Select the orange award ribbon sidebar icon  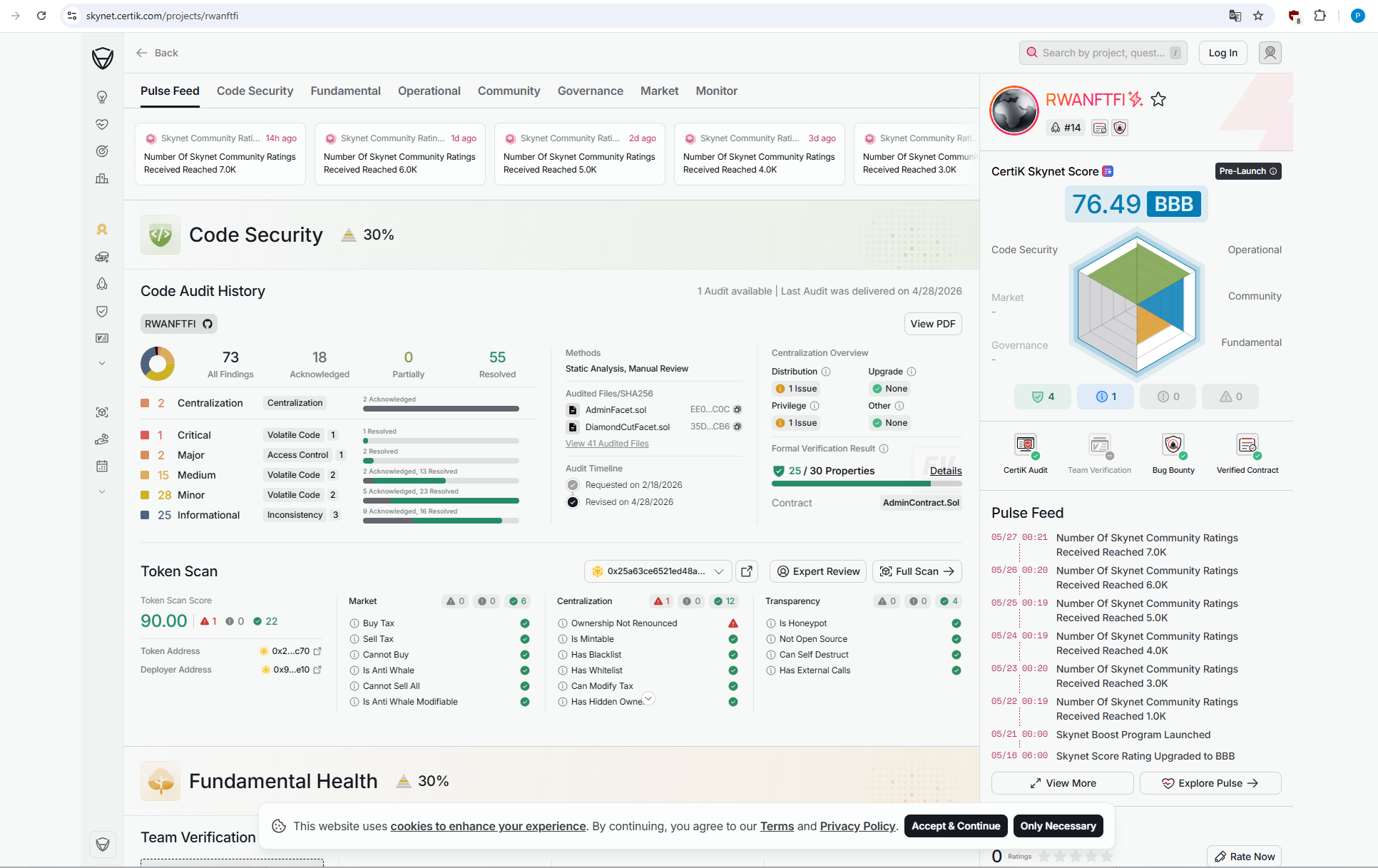pyautogui.click(x=102, y=230)
